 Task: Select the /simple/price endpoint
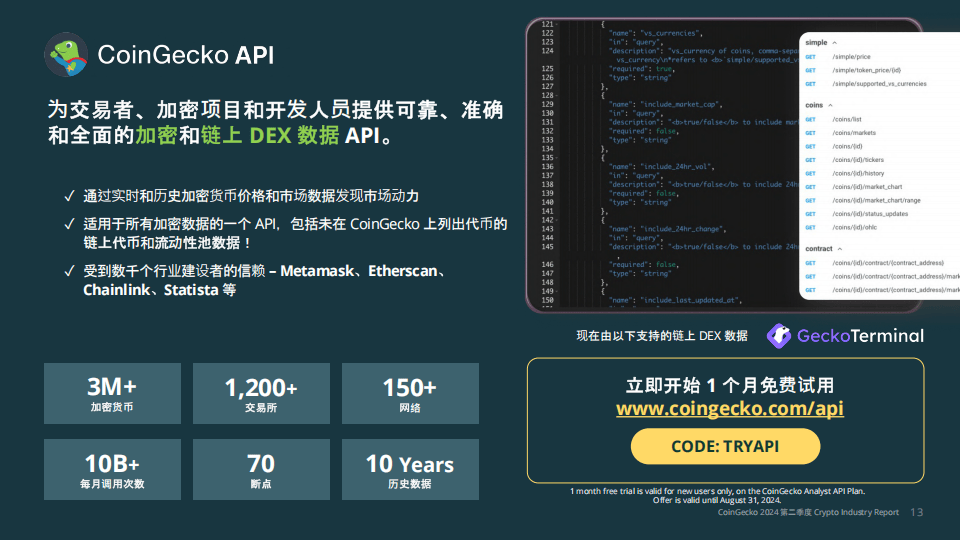(x=851, y=57)
